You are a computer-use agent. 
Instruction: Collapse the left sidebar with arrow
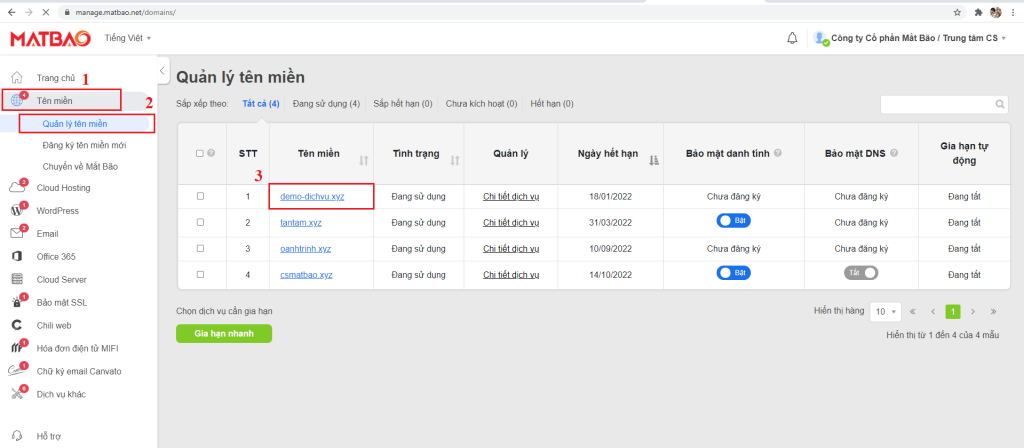pos(163,70)
